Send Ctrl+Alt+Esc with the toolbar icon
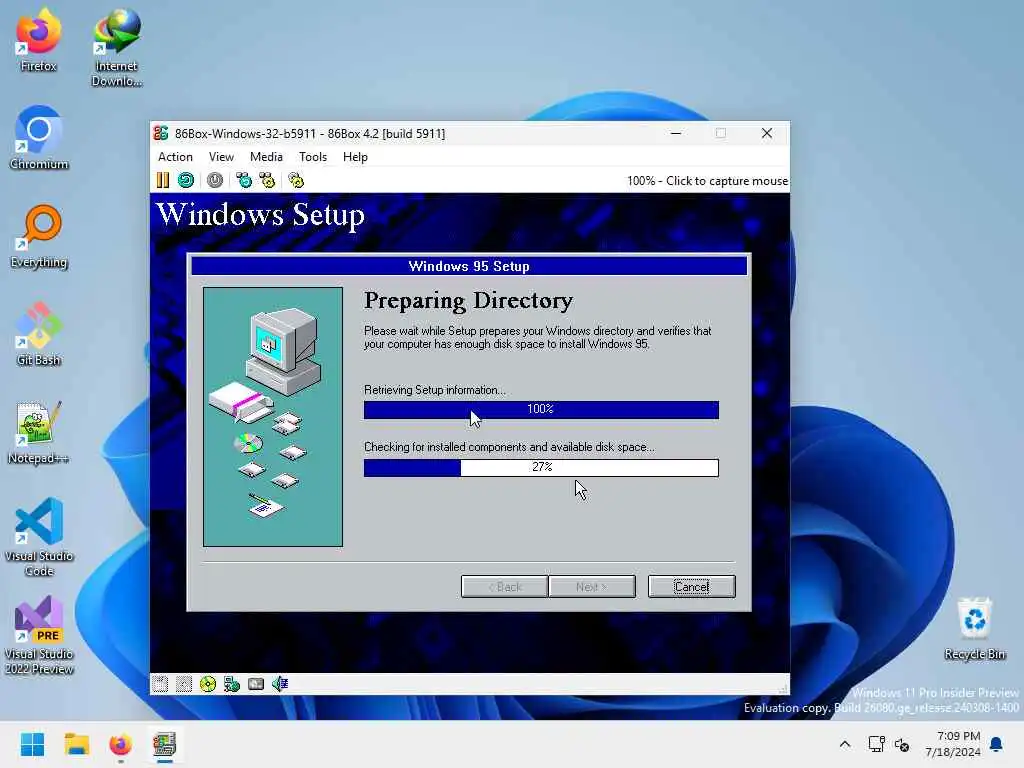Screen dimensions: 1024x768 coord(267,180)
